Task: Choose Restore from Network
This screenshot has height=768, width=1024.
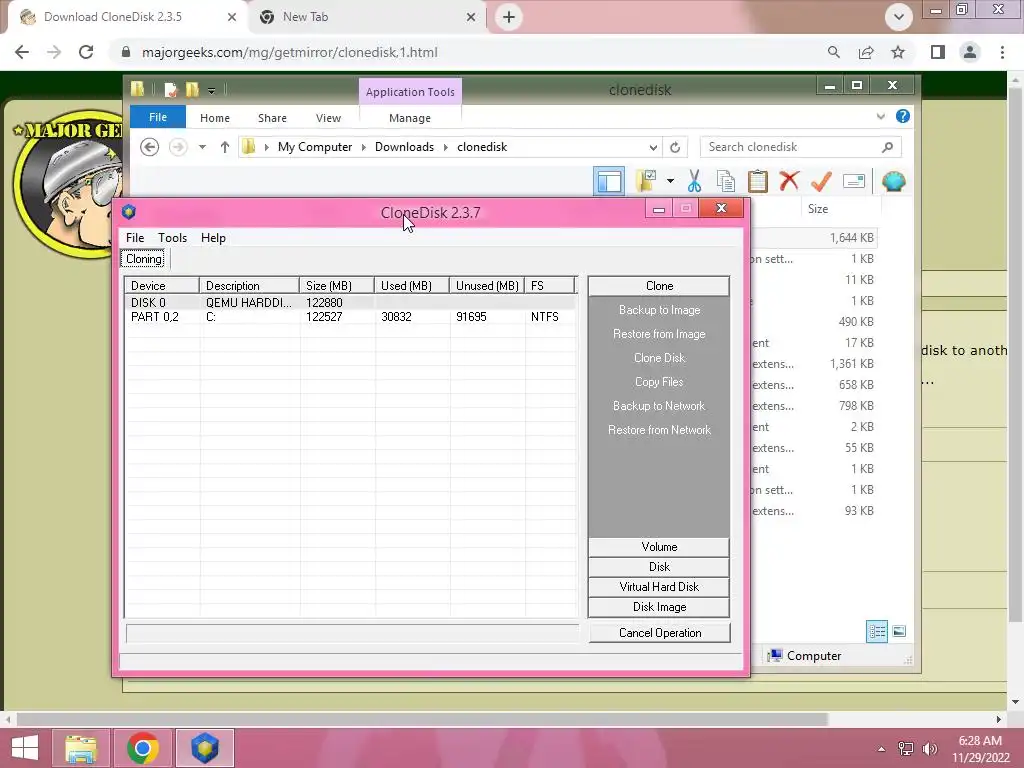Action: pos(659,430)
